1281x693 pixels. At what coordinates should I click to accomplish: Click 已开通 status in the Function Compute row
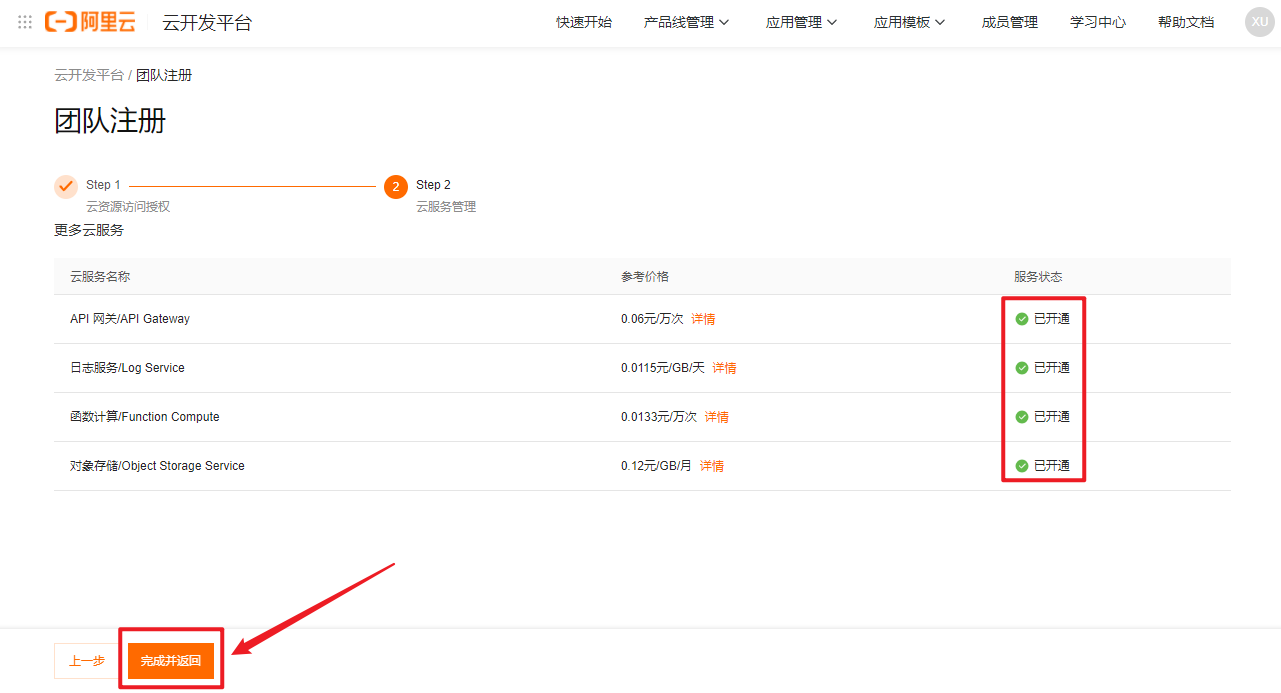pos(1052,417)
